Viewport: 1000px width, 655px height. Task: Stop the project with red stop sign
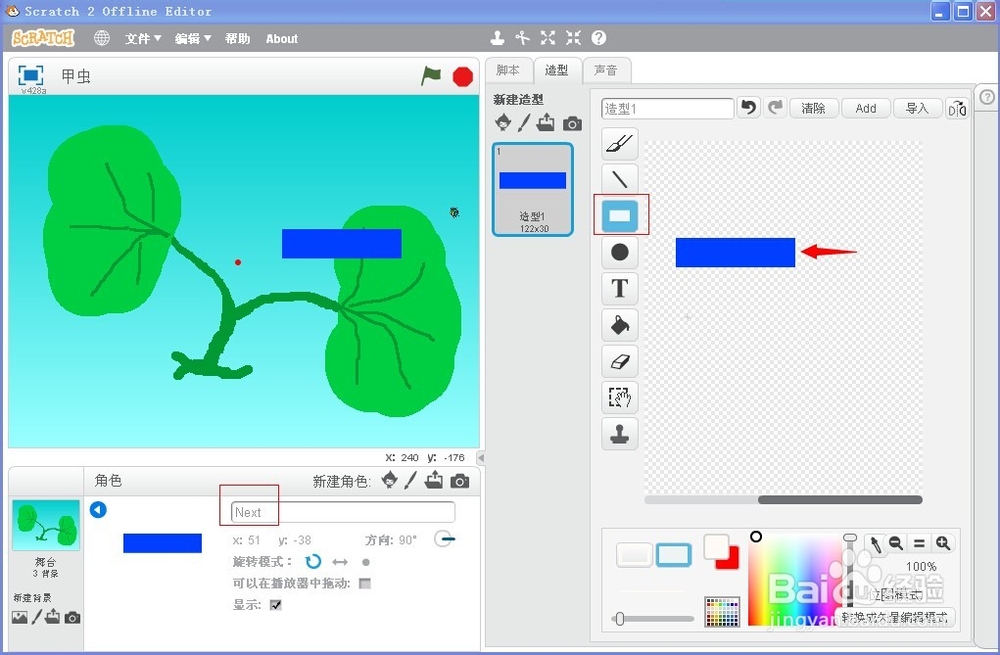coord(463,77)
